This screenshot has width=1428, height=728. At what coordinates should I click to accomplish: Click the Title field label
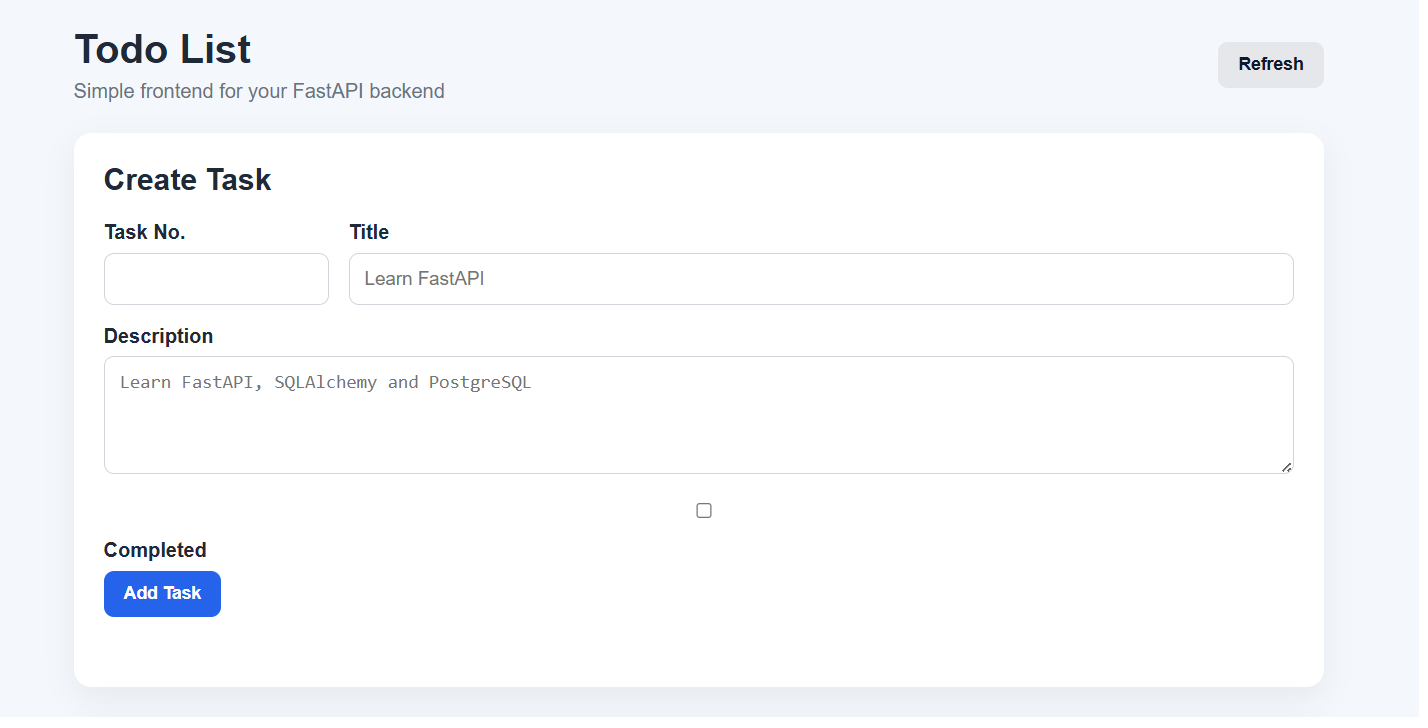point(369,232)
